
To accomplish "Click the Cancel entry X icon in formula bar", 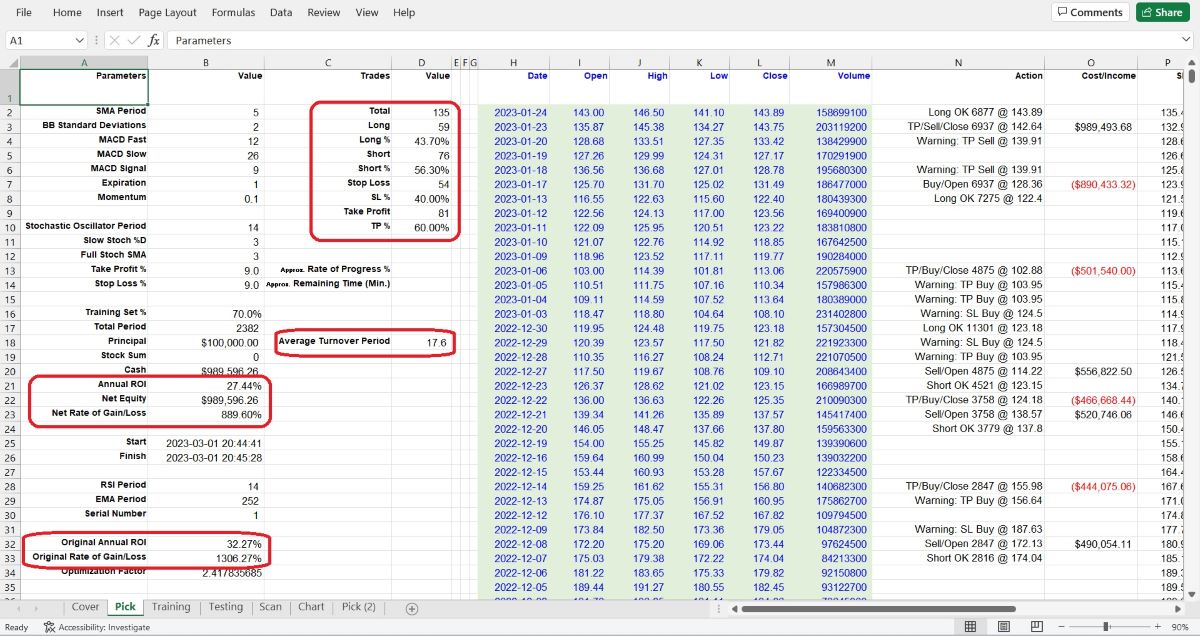I will 115,40.
